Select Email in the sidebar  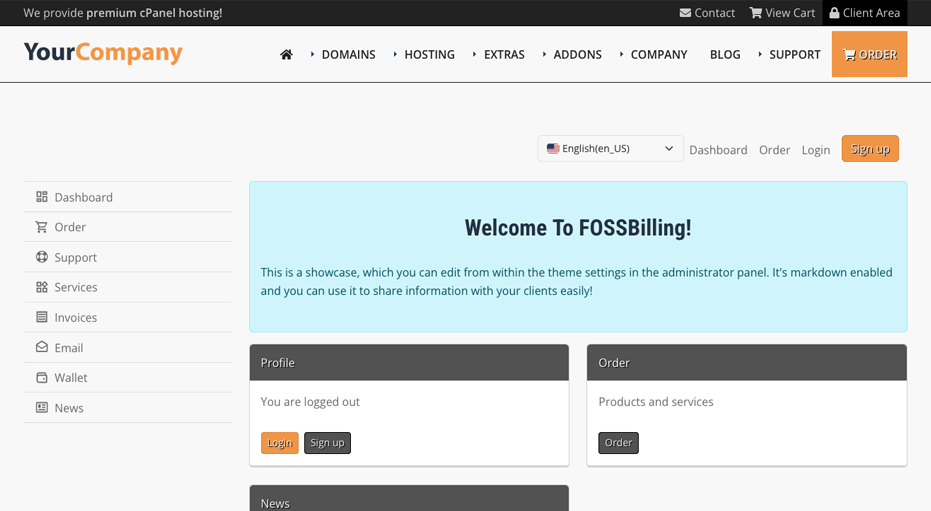[128, 347]
